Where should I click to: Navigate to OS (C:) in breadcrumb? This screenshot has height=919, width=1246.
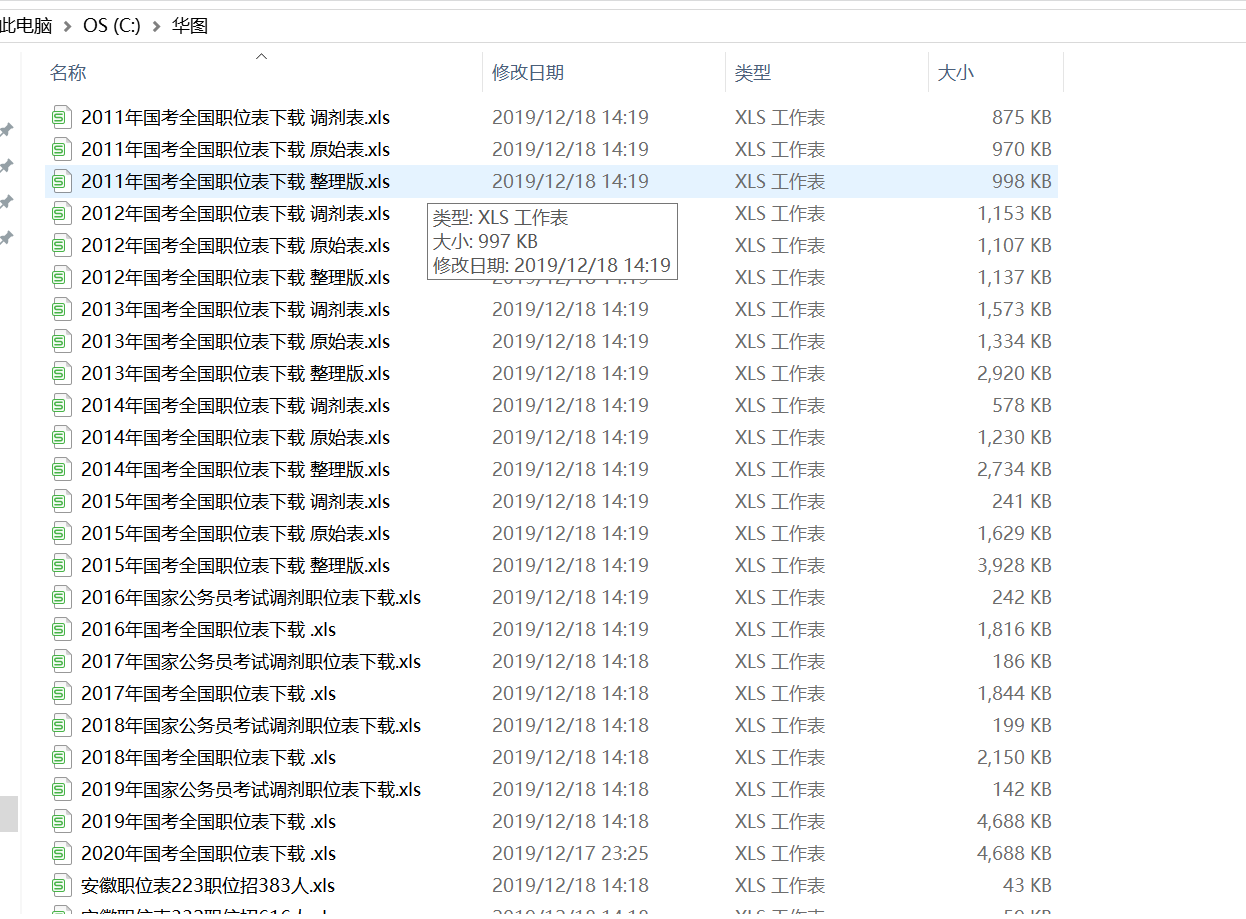pos(111,26)
